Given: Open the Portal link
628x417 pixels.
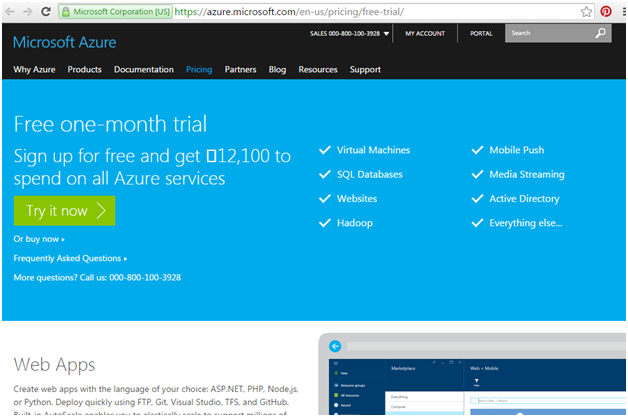Looking at the screenshot, I should (x=481, y=34).
